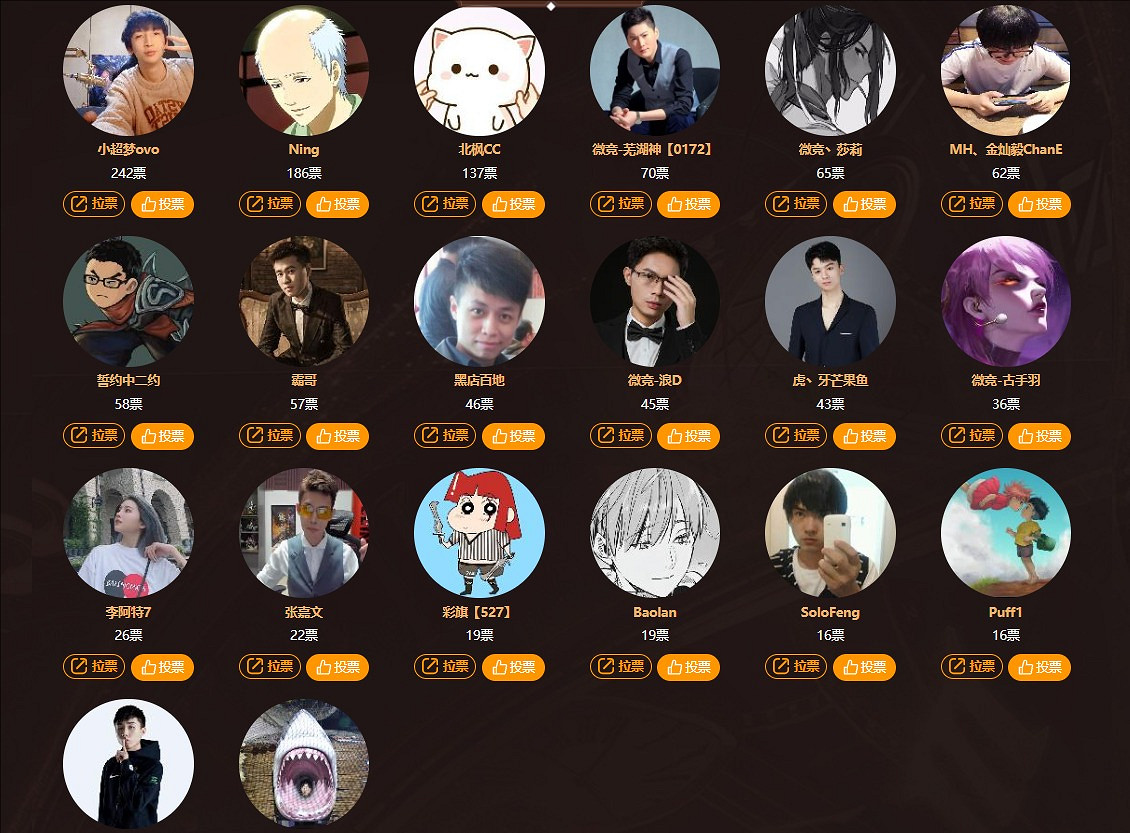Screen dimensions: 1130x833
Task: Vote (投票) for MH、金灿毅ChanE
Action: point(1039,205)
